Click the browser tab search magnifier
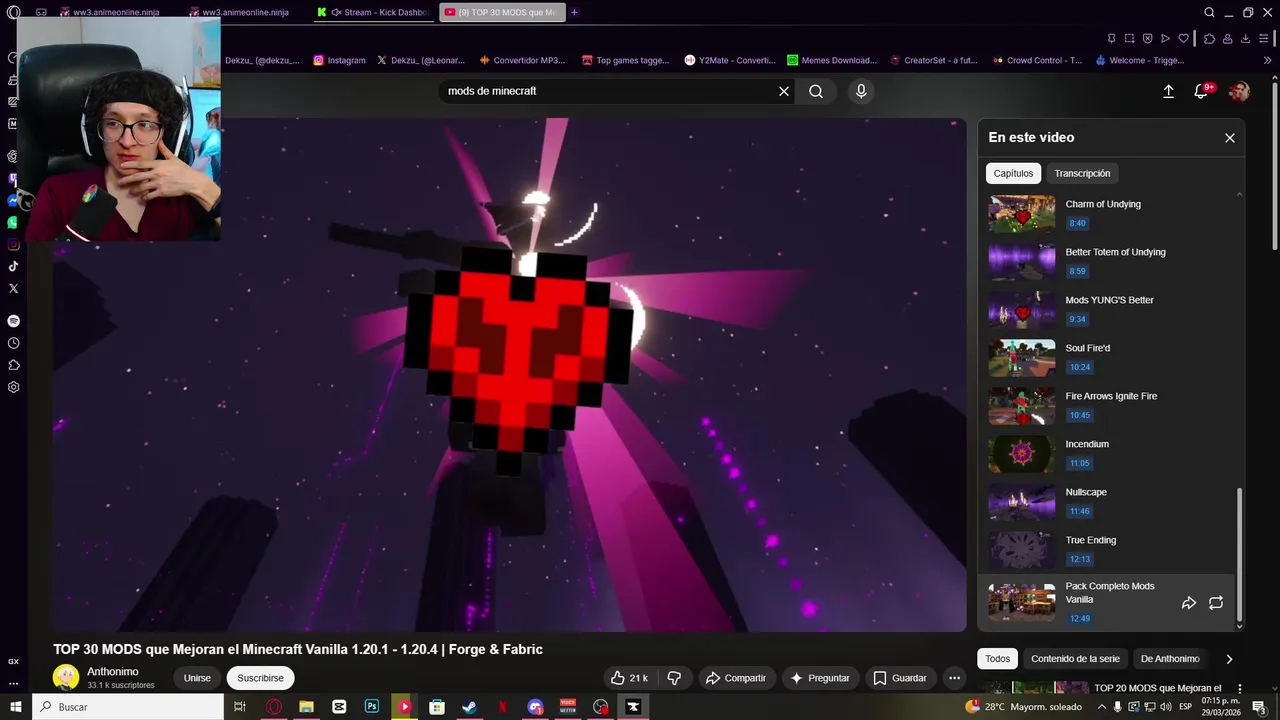 coord(1209,12)
